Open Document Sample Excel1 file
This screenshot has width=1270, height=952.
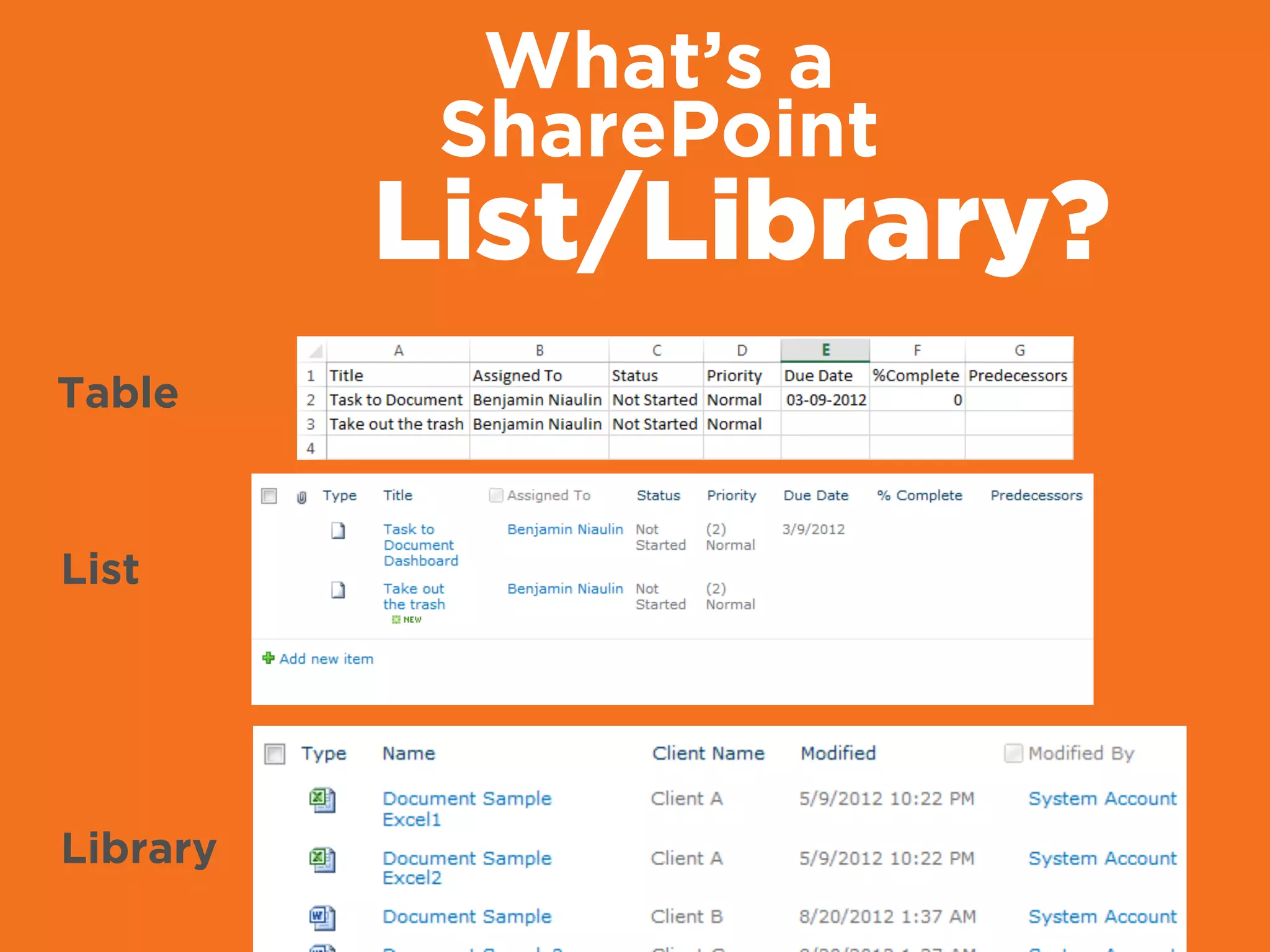click(466, 809)
